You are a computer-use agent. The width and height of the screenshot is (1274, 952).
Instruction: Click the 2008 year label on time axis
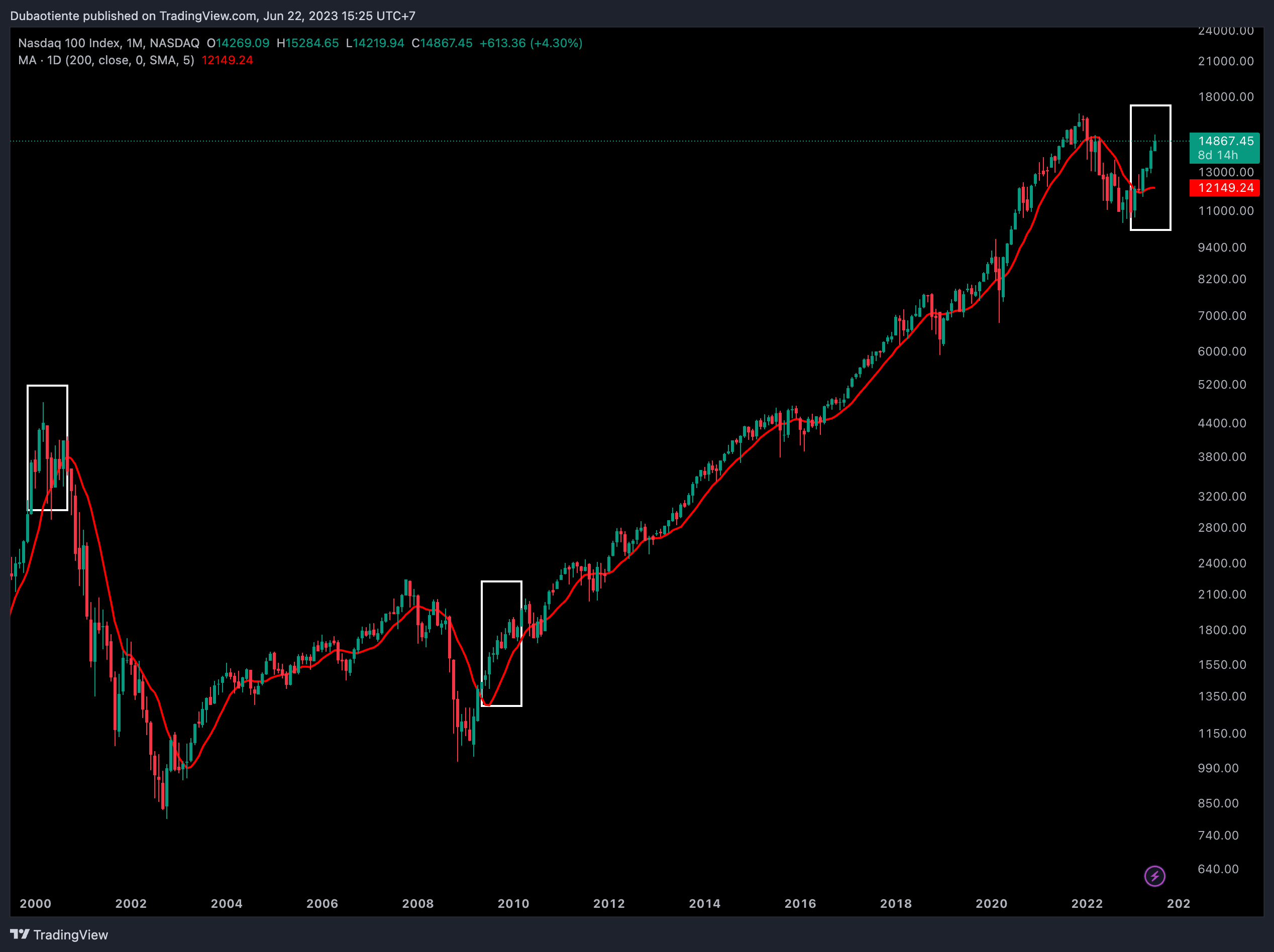pyautogui.click(x=418, y=904)
